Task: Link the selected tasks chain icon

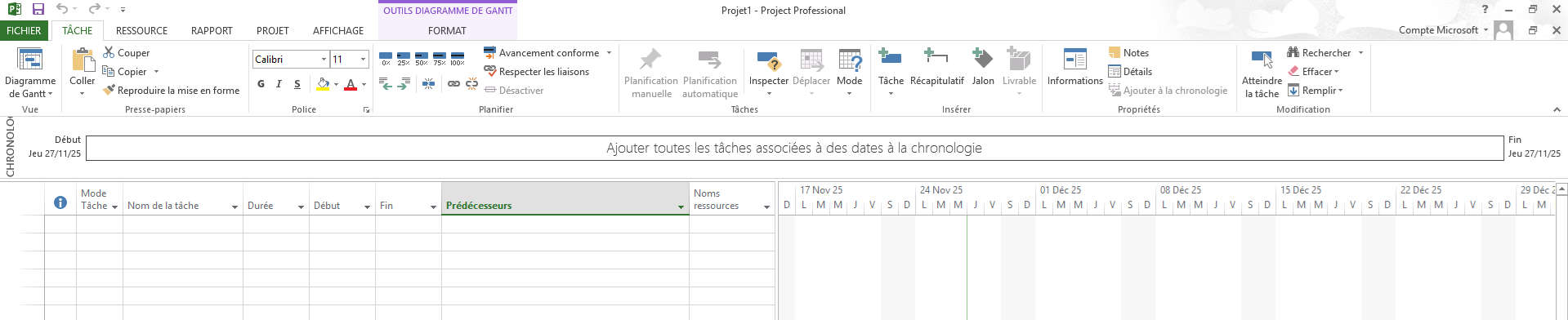Action: coord(453,83)
